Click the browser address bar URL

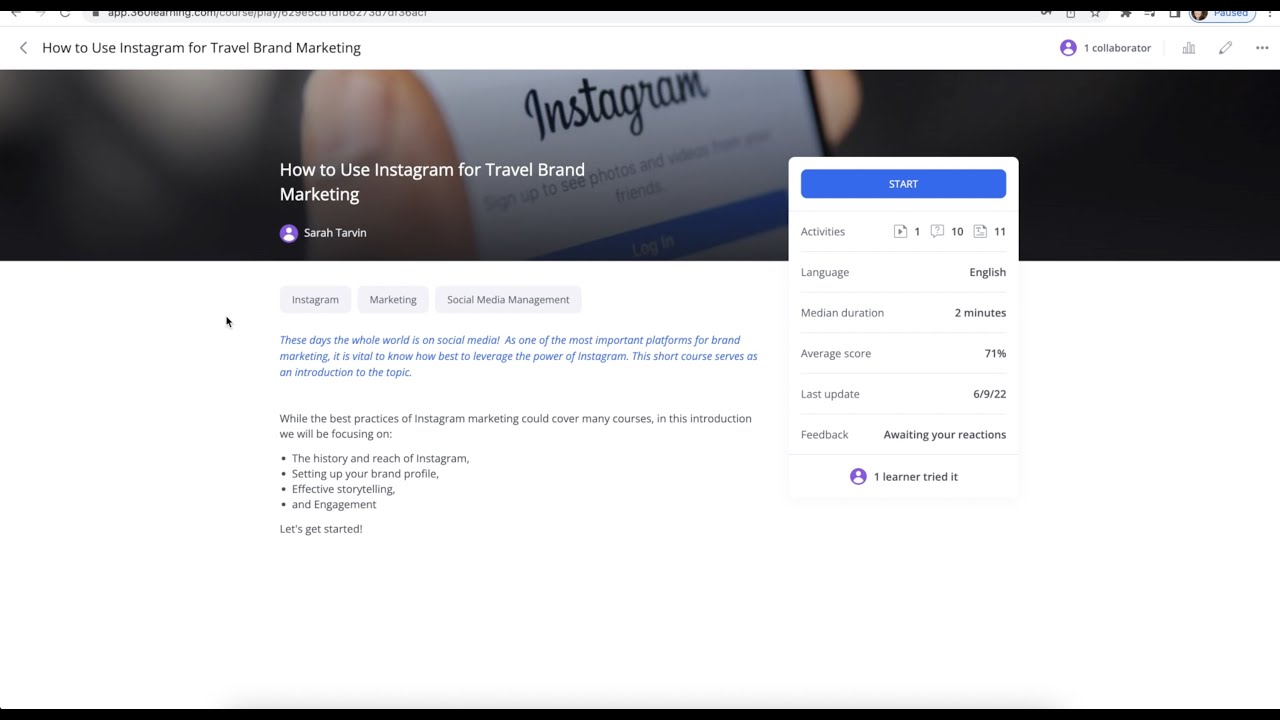coord(267,12)
